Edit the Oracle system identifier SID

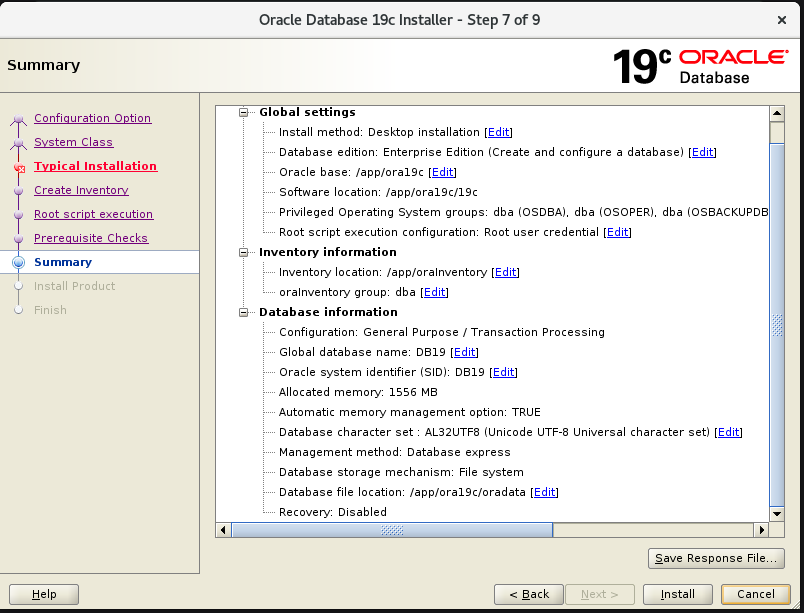(x=504, y=372)
